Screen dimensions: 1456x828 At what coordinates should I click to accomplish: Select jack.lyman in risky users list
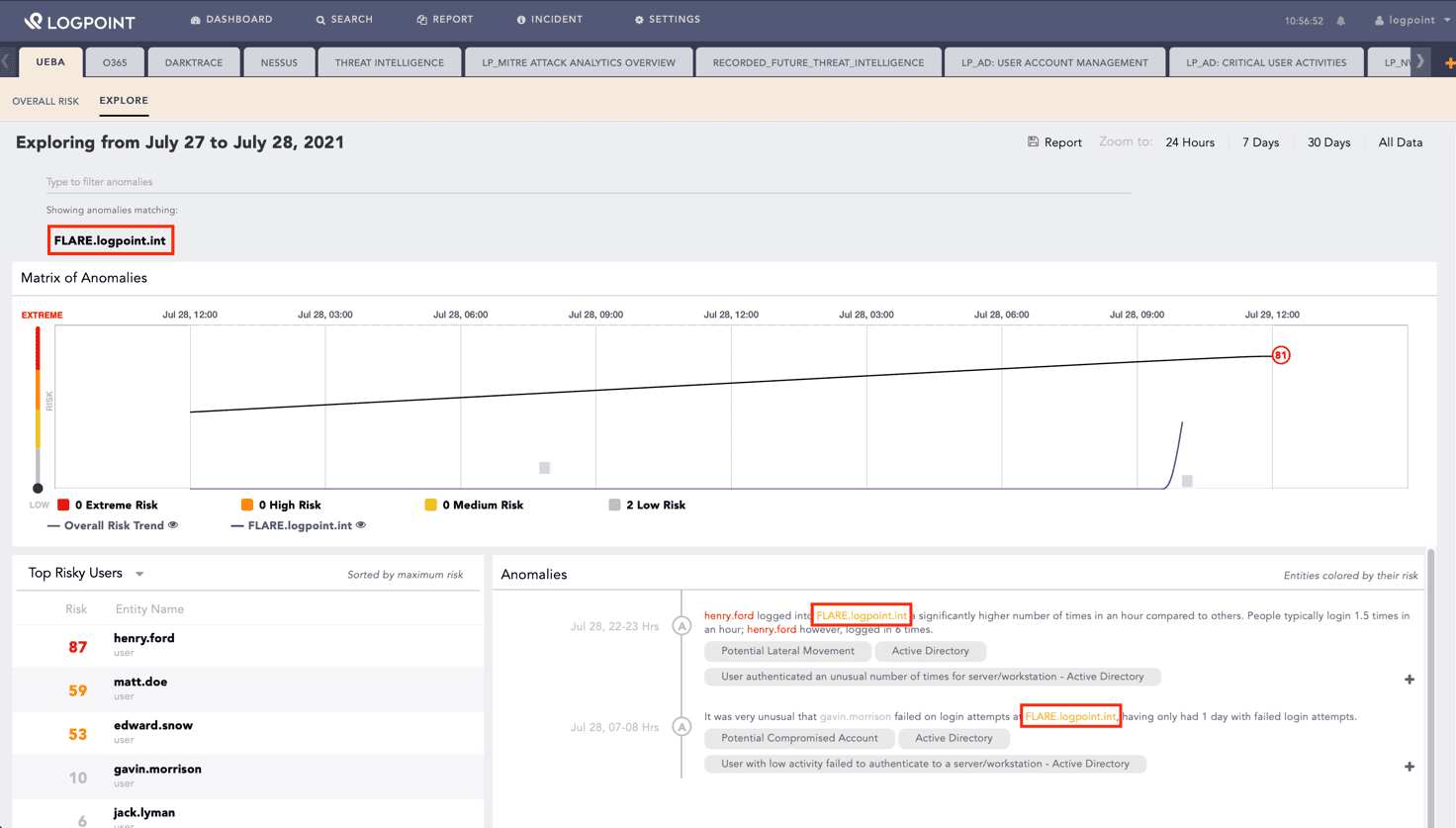tap(248, 815)
